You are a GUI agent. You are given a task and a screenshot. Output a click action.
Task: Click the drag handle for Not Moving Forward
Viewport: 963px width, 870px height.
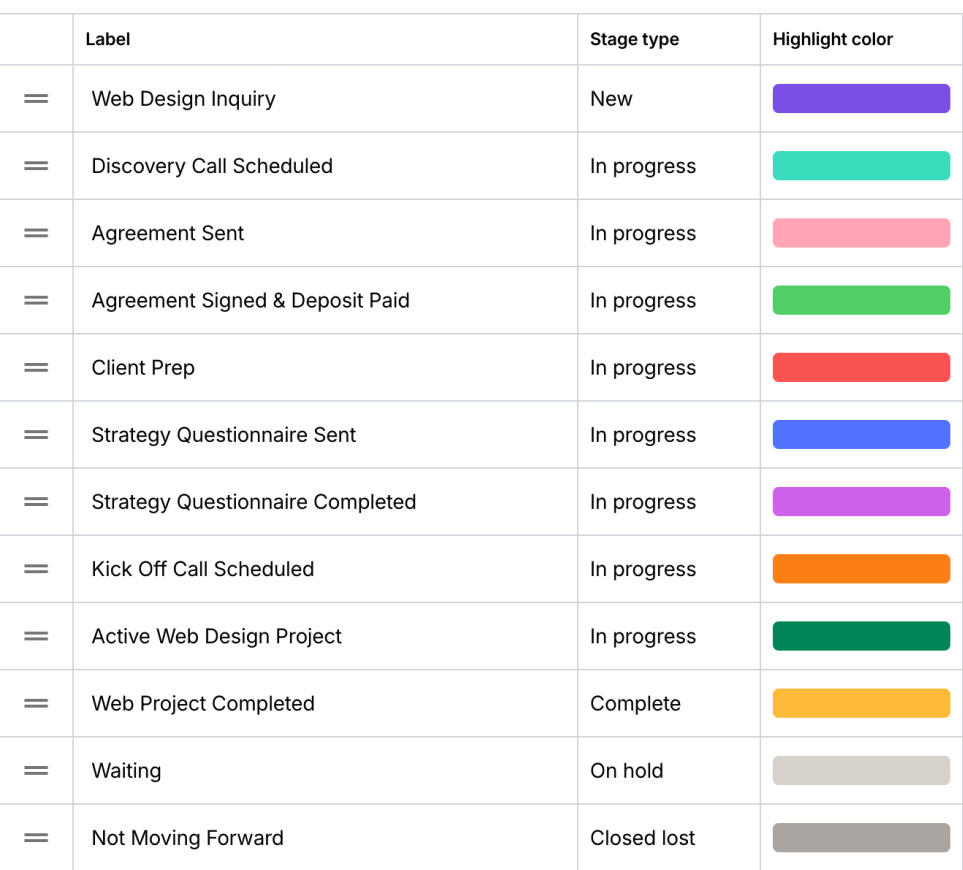tap(36, 837)
